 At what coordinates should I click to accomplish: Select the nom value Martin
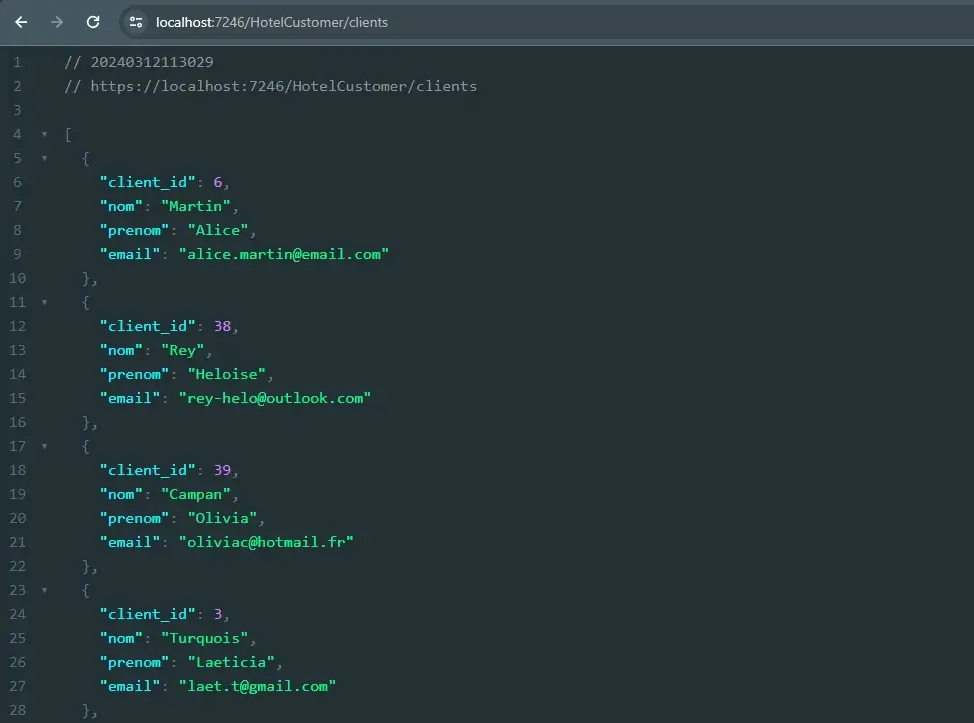[196, 206]
